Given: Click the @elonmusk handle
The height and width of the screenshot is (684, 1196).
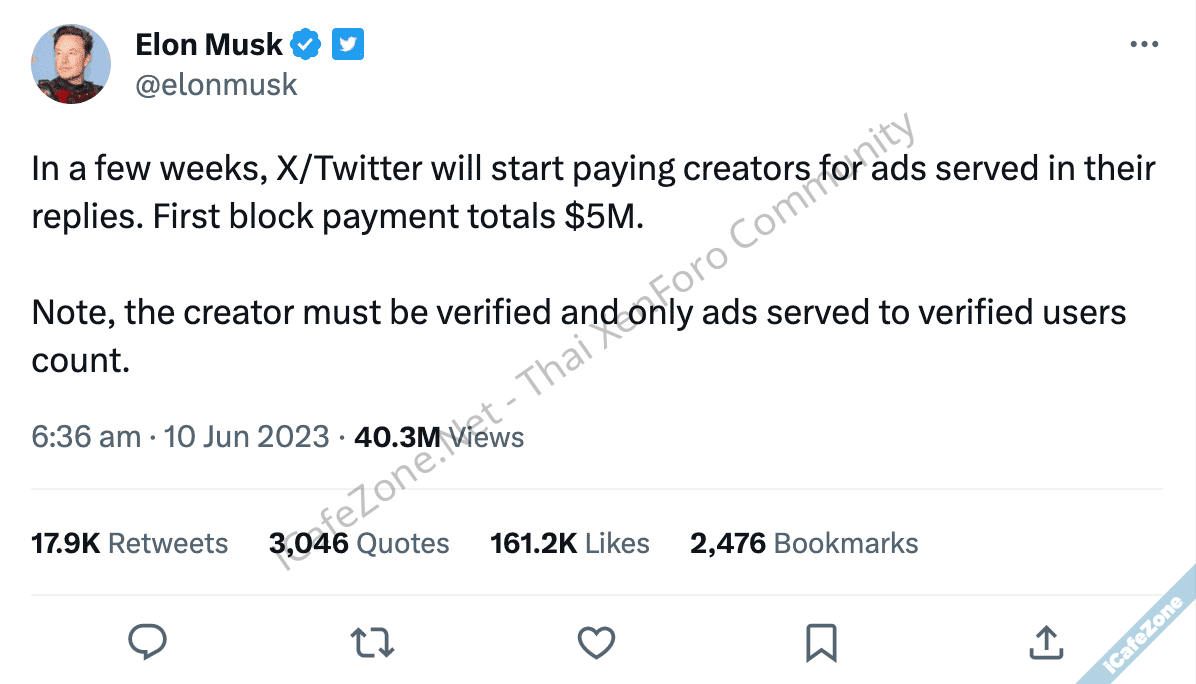Looking at the screenshot, I should click(x=216, y=85).
